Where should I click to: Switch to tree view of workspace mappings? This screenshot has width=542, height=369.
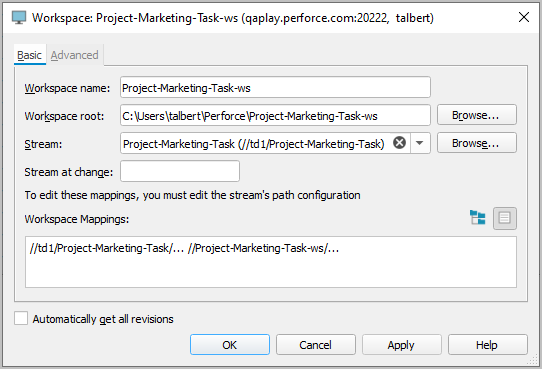click(x=477, y=218)
